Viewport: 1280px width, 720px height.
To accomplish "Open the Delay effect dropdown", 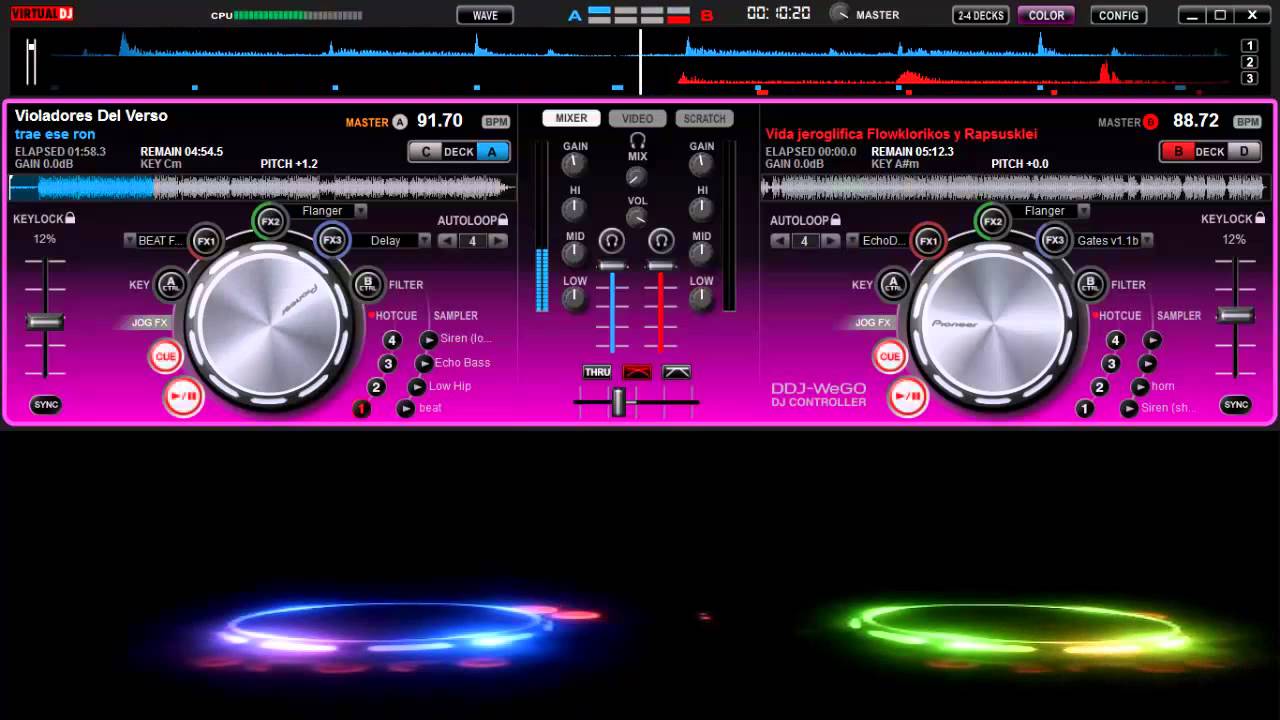I will [x=425, y=241].
